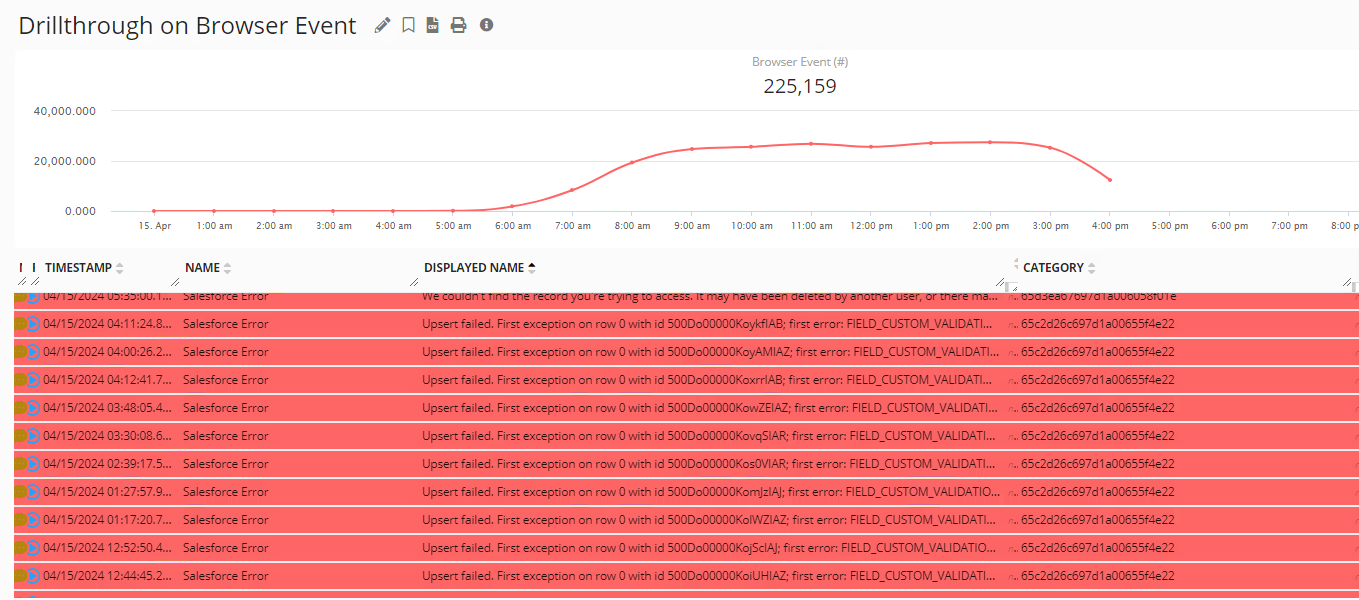
Task: Export the table as CSV file
Action: (x=433, y=25)
